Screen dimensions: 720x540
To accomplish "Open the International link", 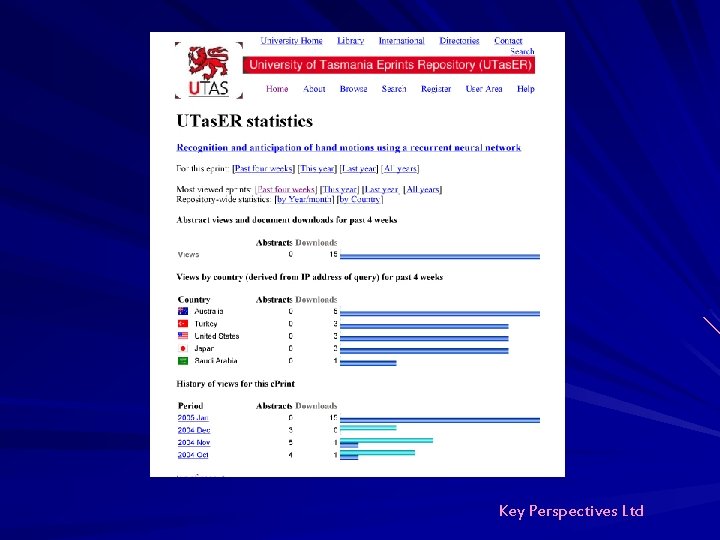I will [x=401, y=40].
